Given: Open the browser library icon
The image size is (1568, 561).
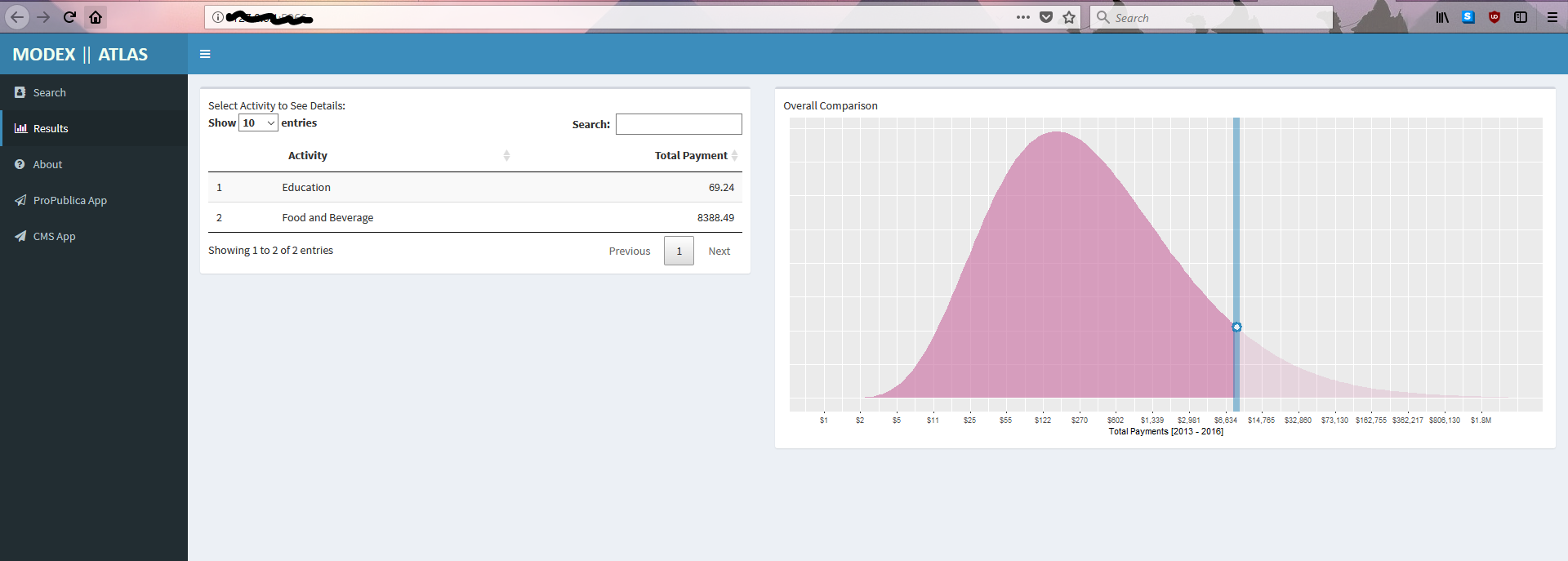Looking at the screenshot, I should pyautogui.click(x=1442, y=17).
